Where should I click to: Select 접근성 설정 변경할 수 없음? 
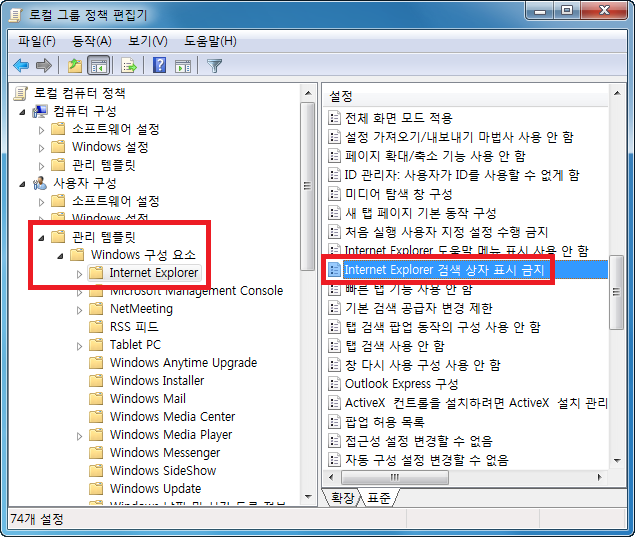click(419, 441)
